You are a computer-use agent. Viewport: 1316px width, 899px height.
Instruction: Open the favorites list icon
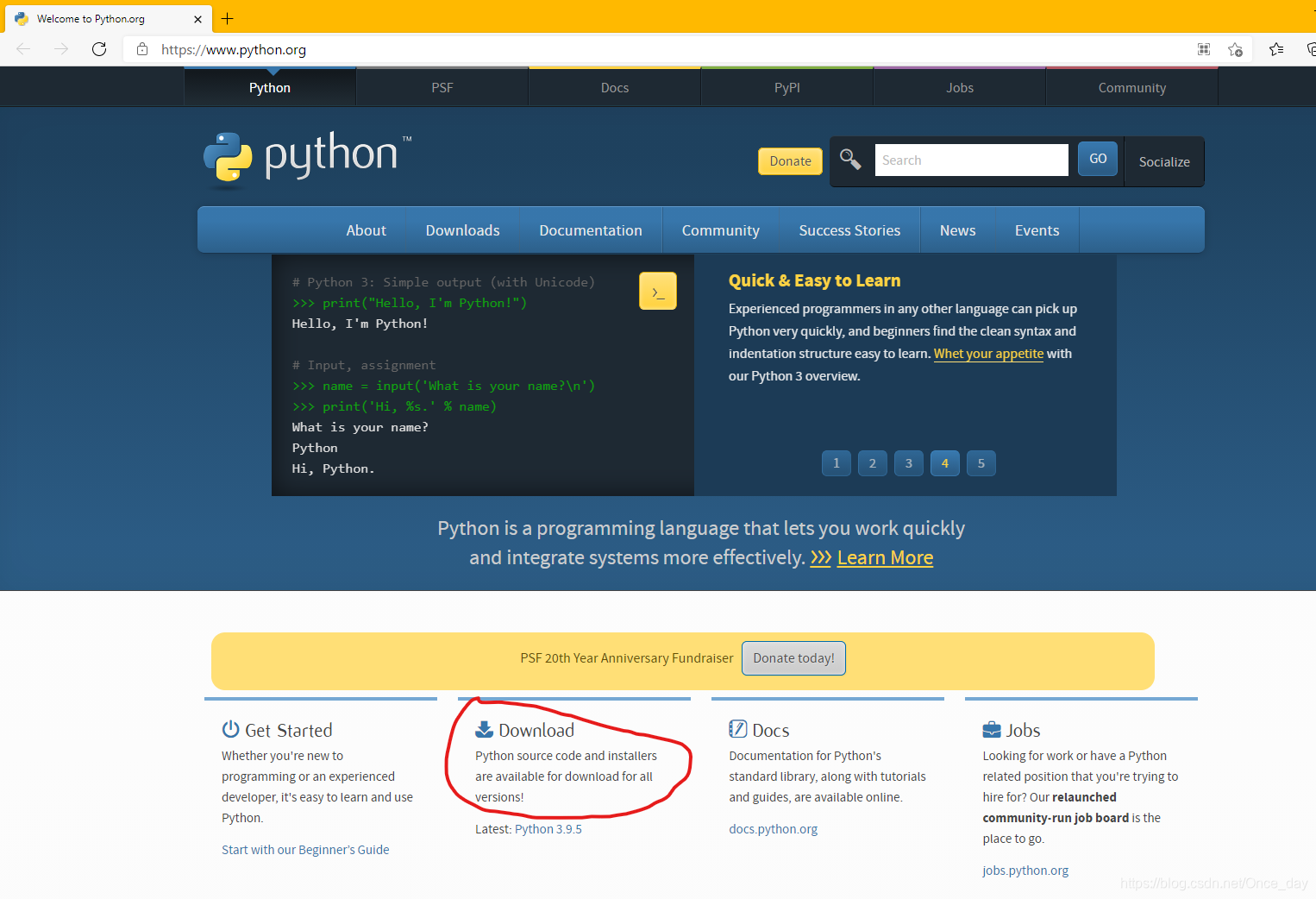pyautogui.click(x=1276, y=49)
